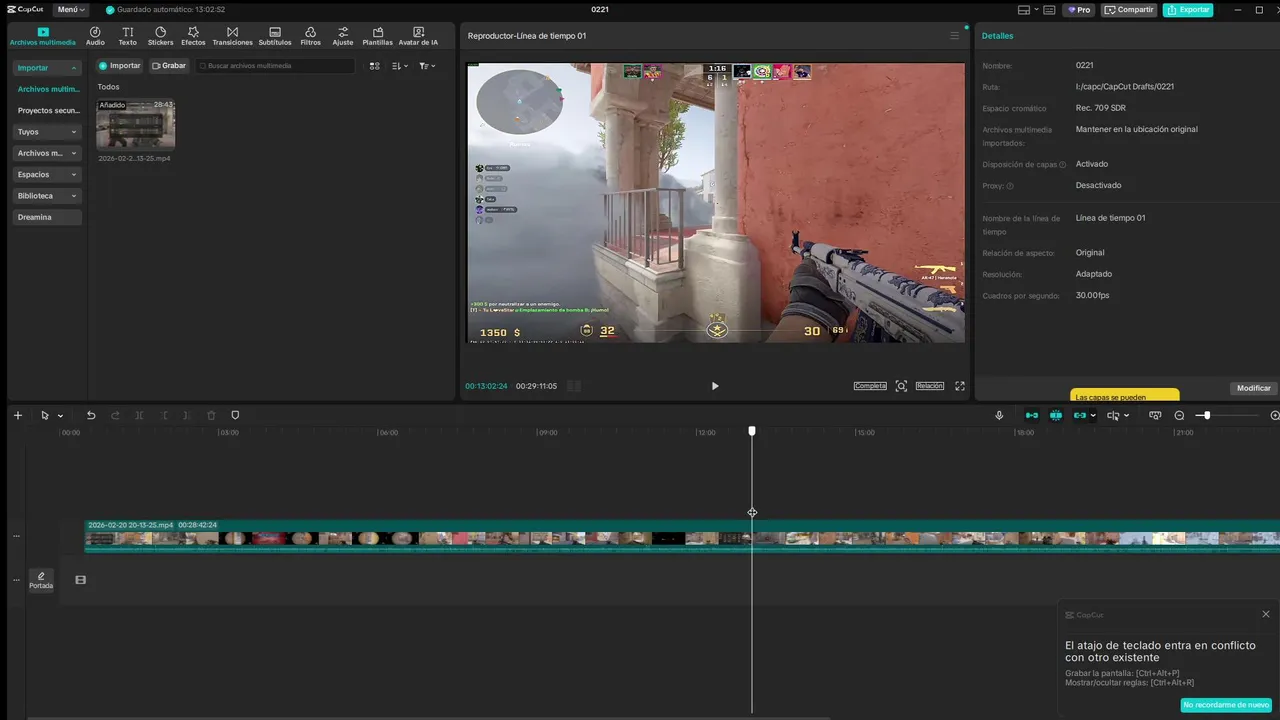This screenshot has width=1280, height=720.
Task: Select Dreamina in sidebar
Action: coord(47,217)
